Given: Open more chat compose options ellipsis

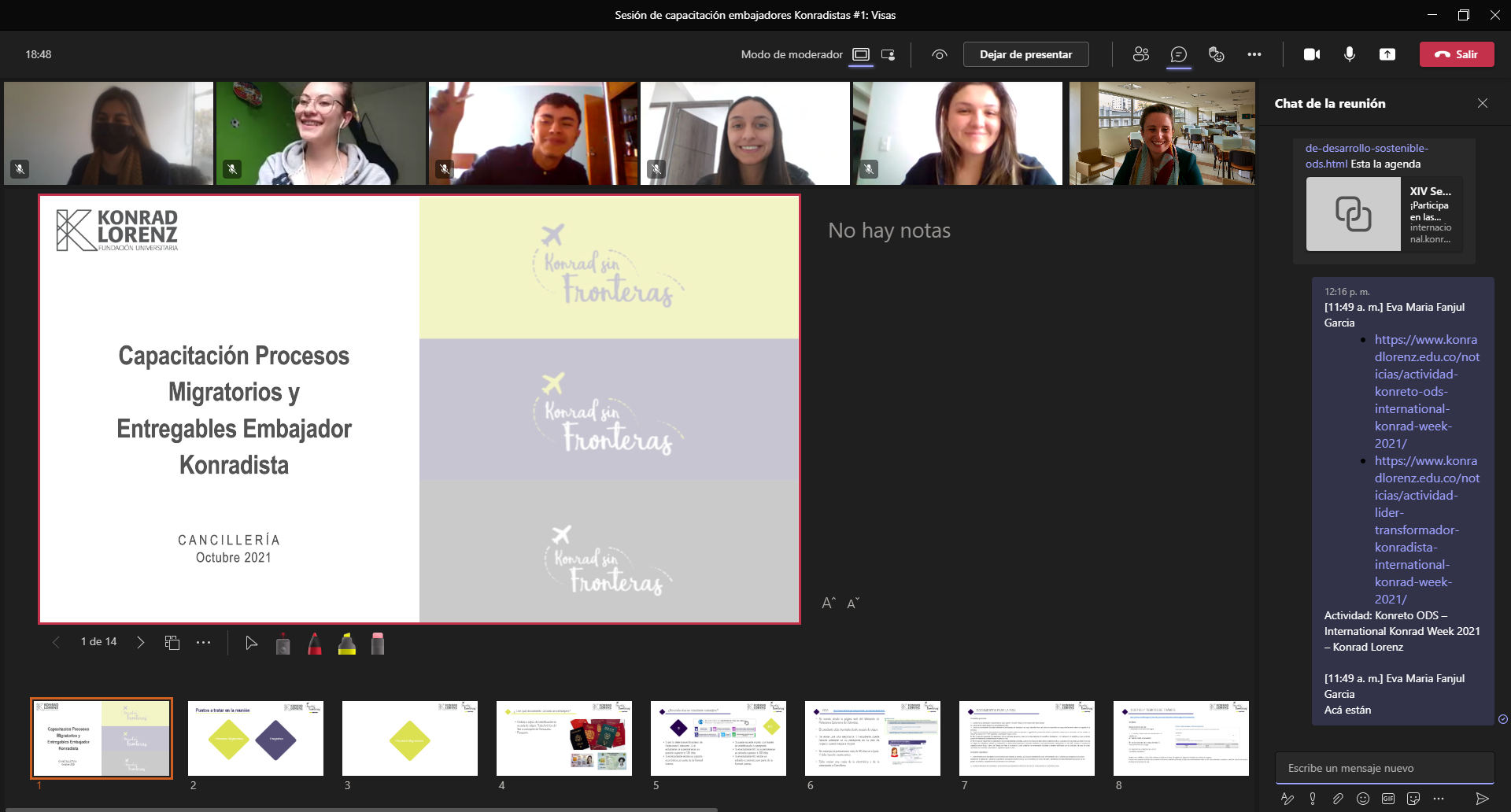Looking at the screenshot, I should (1439, 799).
